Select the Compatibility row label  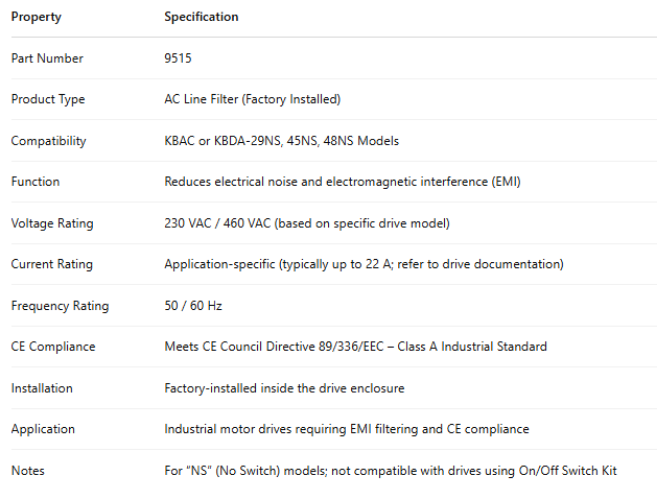tap(48, 141)
